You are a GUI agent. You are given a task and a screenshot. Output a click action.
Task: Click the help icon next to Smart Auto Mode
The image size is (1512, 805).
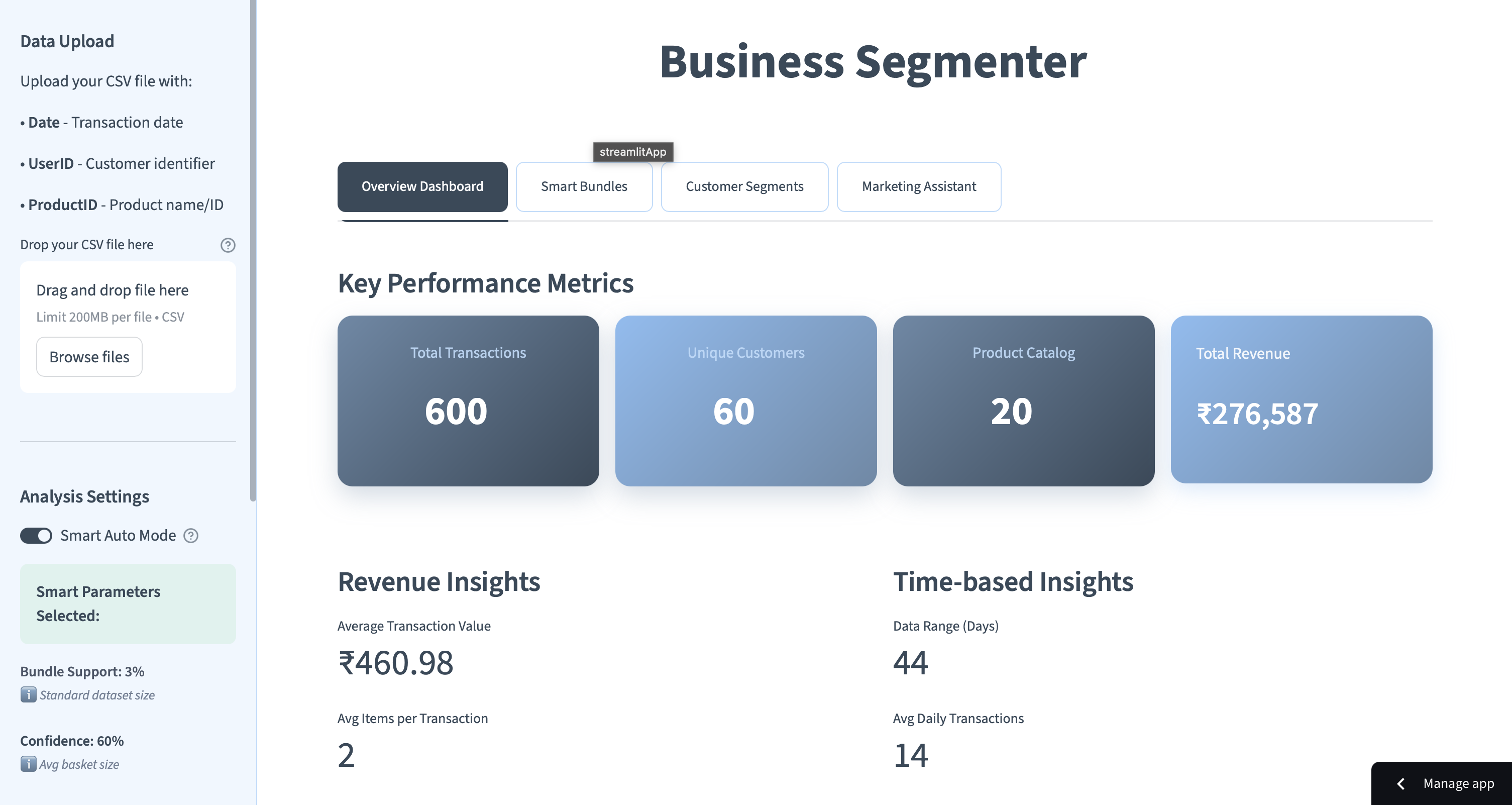tap(190, 535)
